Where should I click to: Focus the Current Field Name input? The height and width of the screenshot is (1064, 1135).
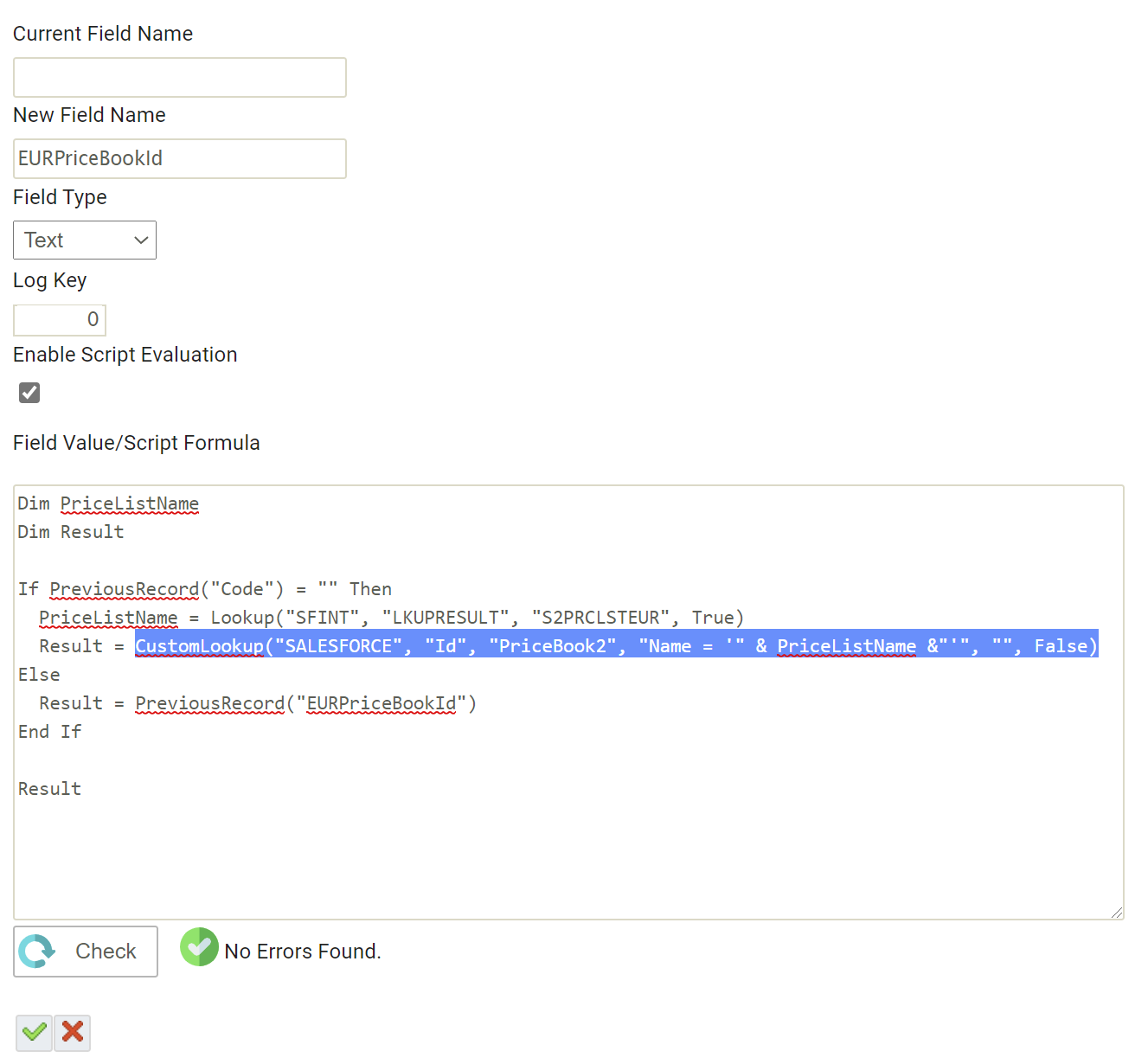(x=179, y=78)
